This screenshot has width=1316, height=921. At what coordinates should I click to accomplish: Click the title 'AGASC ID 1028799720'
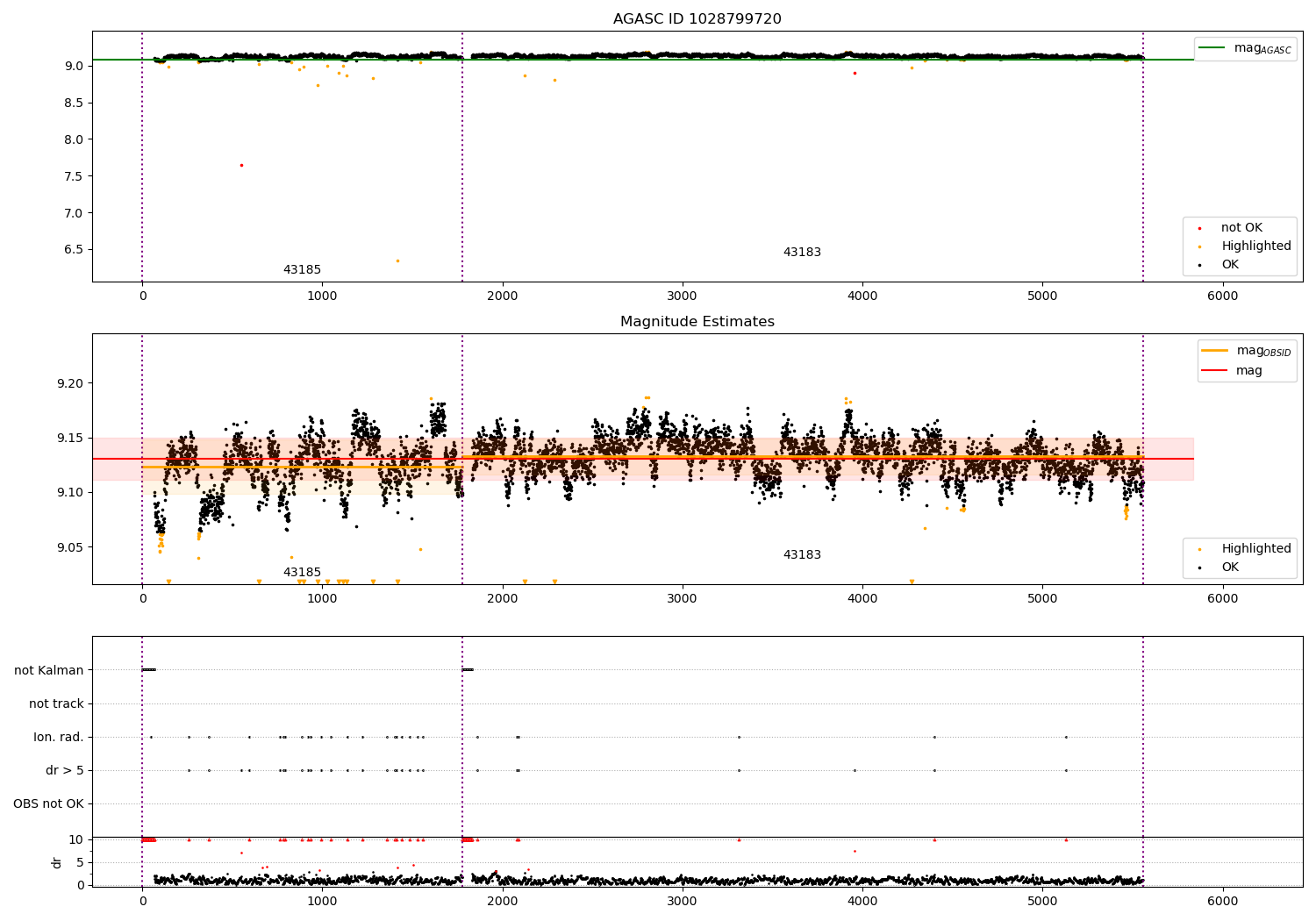[697, 19]
